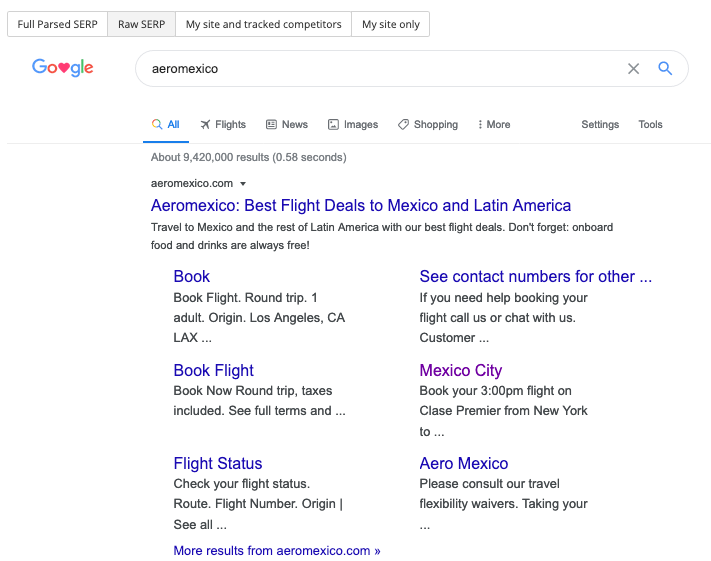711x561 pixels.
Task: Click the Google logo
Action: click(x=62, y=68)
